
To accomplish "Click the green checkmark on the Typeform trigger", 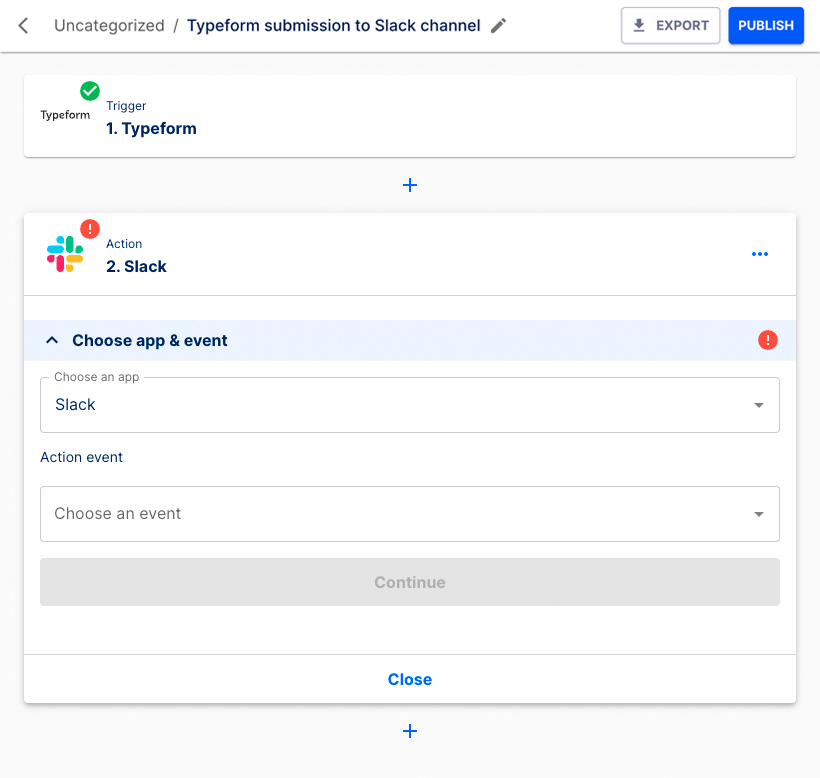I will (x=88, y=88).
